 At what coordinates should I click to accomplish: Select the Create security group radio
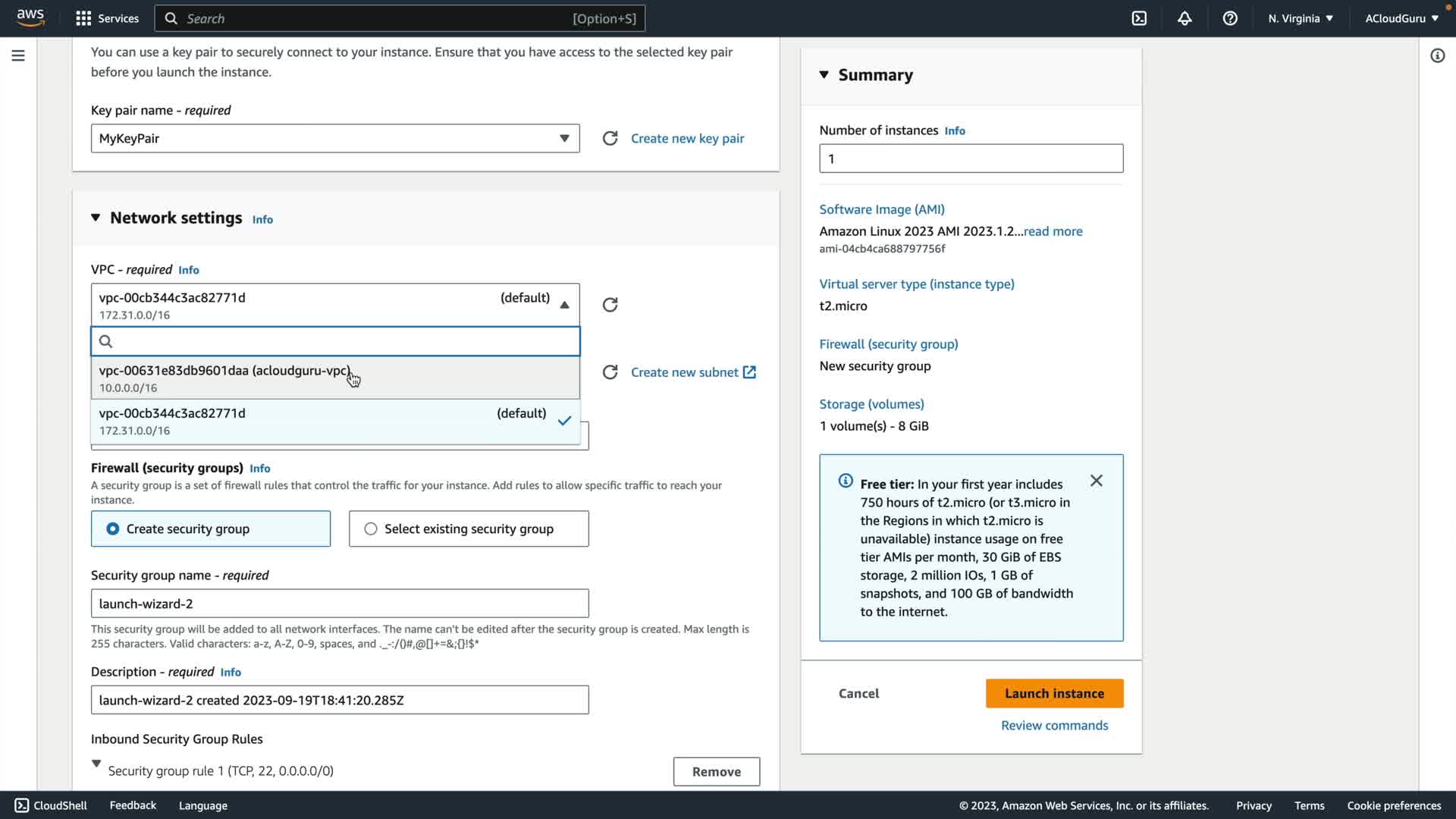113,529
